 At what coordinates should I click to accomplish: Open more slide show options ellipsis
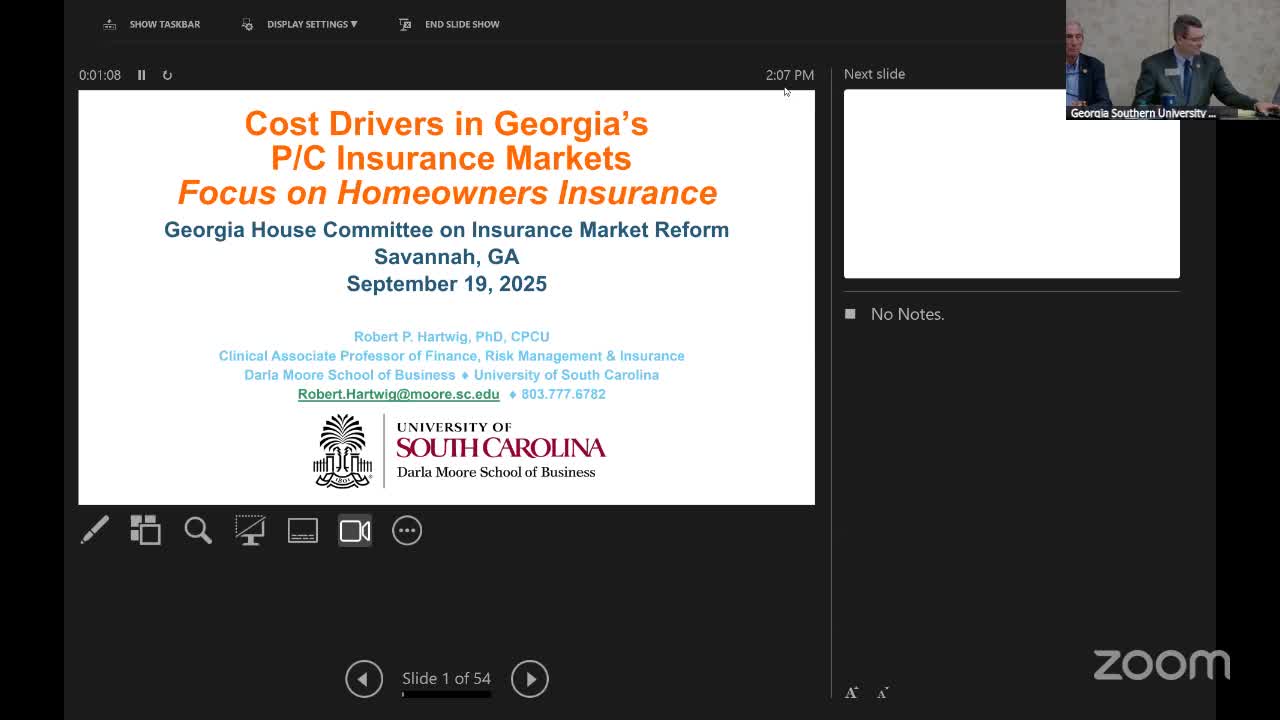point(407,530)
